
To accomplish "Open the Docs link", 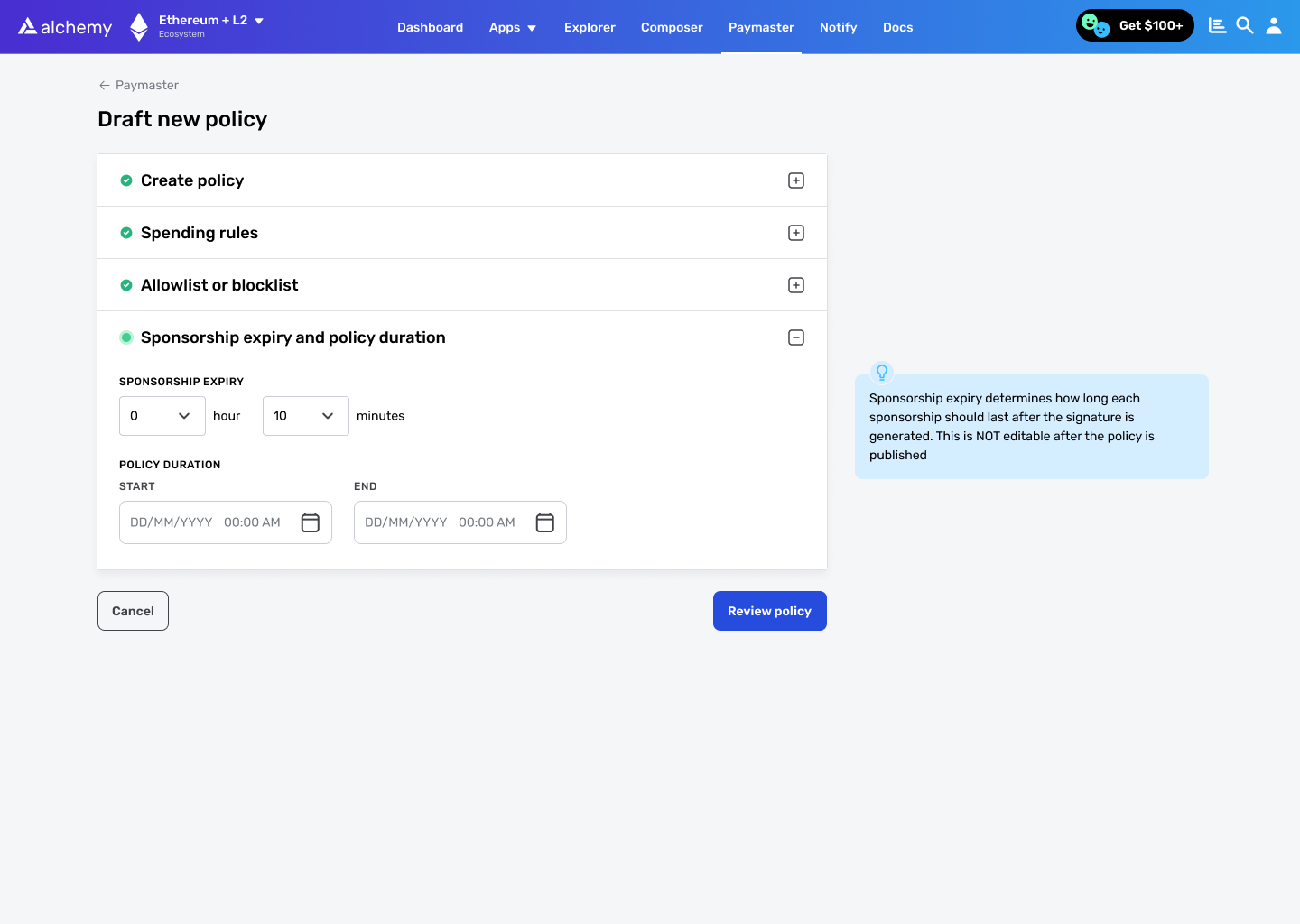I will click(x=897, y=27).
